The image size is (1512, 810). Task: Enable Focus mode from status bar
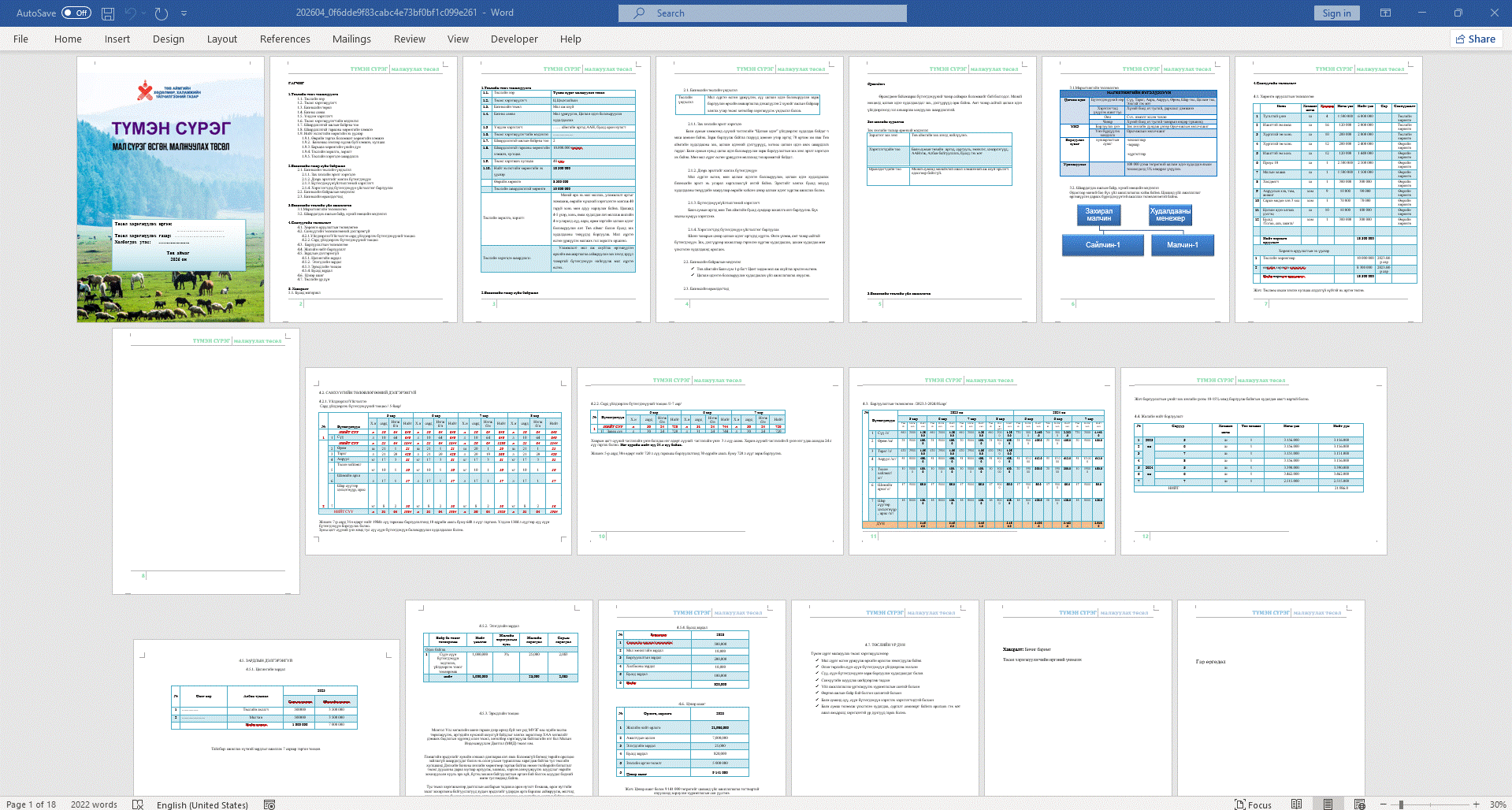(x=1253, y=804)
